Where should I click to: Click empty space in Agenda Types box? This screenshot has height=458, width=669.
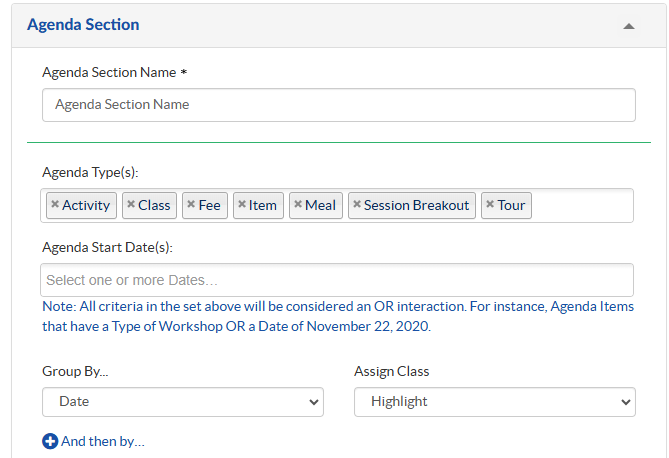click(x=583, y=205)
